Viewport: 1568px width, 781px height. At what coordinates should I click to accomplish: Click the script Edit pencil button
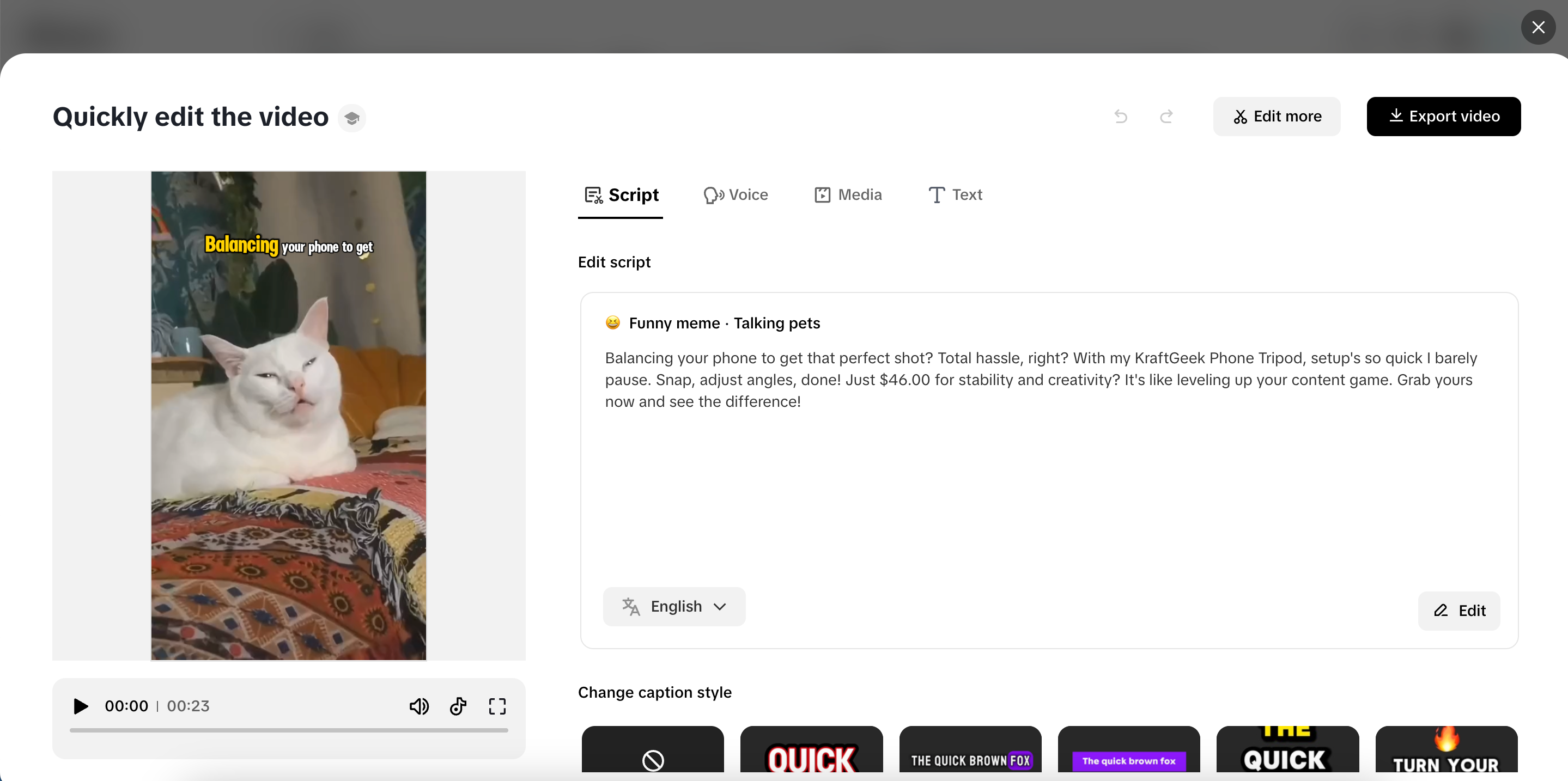tap(1458, 611)
